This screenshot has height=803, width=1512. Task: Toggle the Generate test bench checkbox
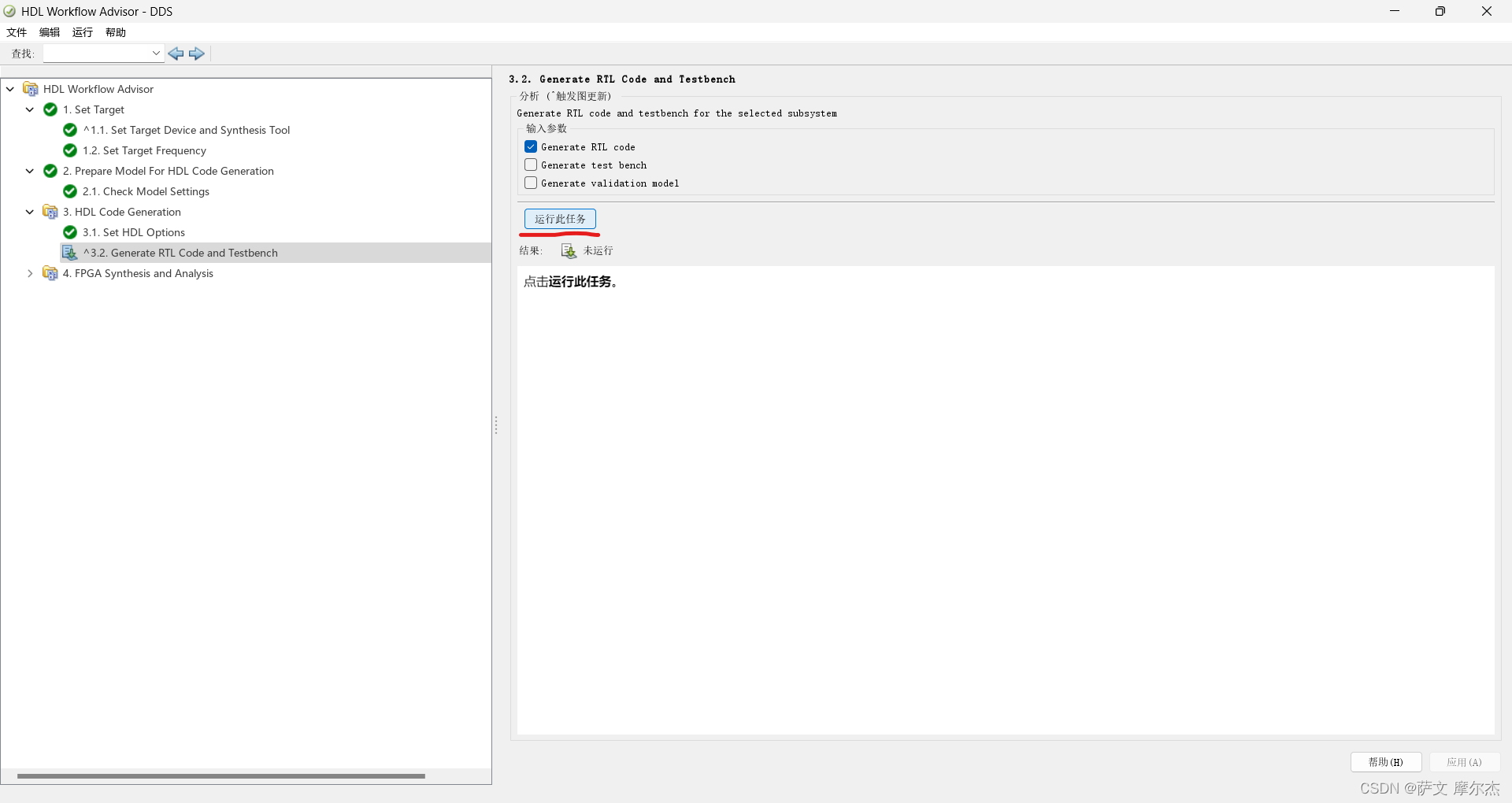[531, 165]
